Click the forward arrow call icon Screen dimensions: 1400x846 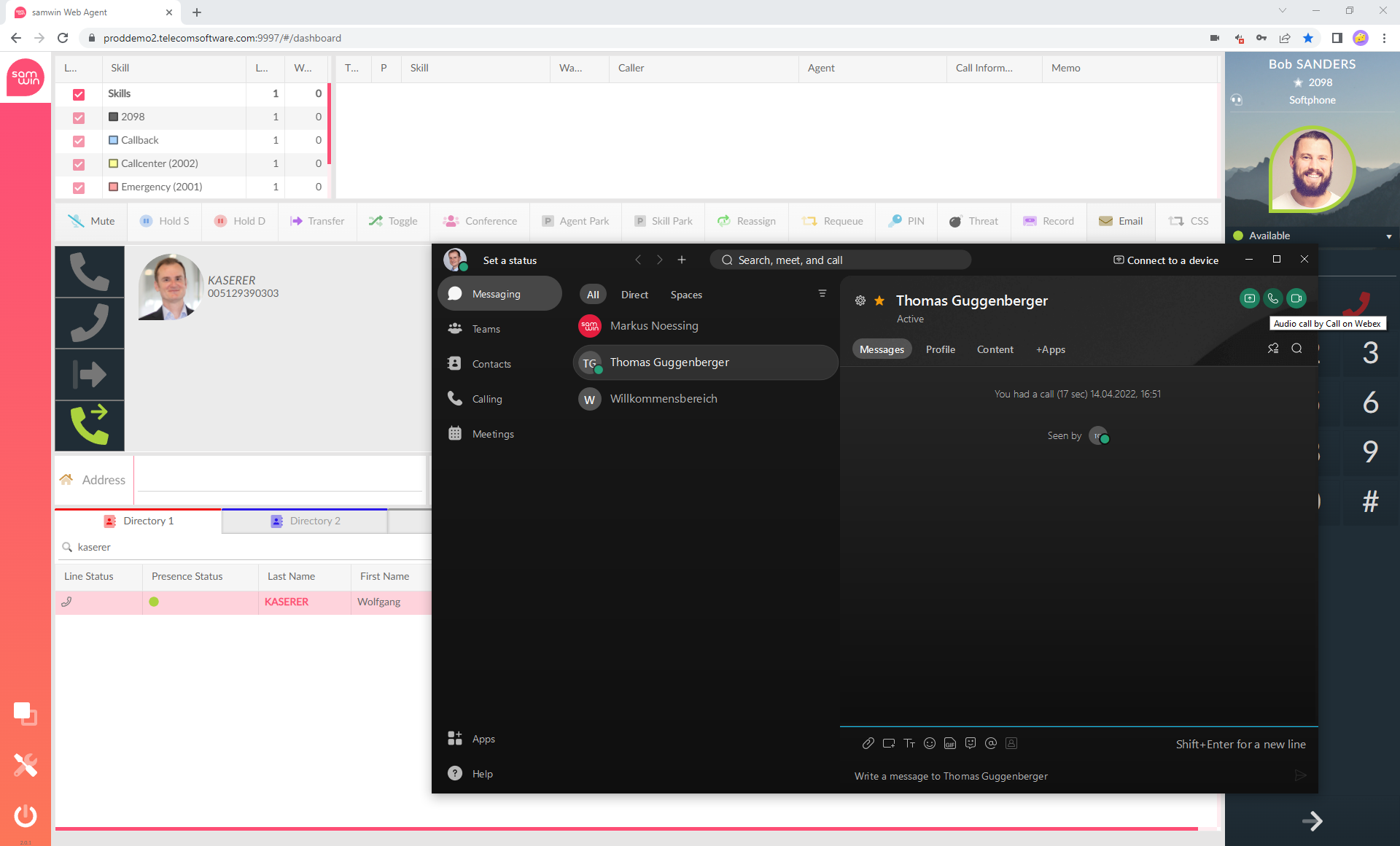click(x=90, y=374)
